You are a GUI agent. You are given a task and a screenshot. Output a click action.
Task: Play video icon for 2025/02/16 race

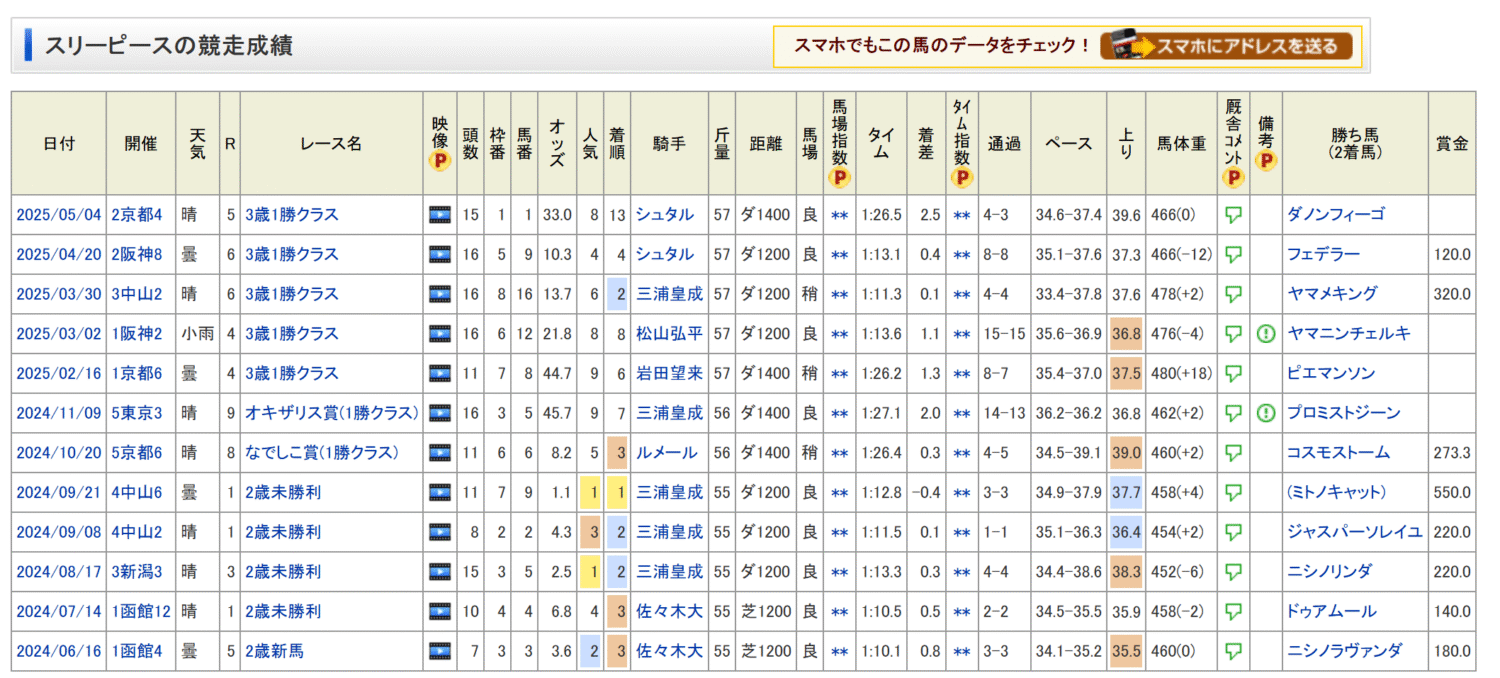coord(440,374)
